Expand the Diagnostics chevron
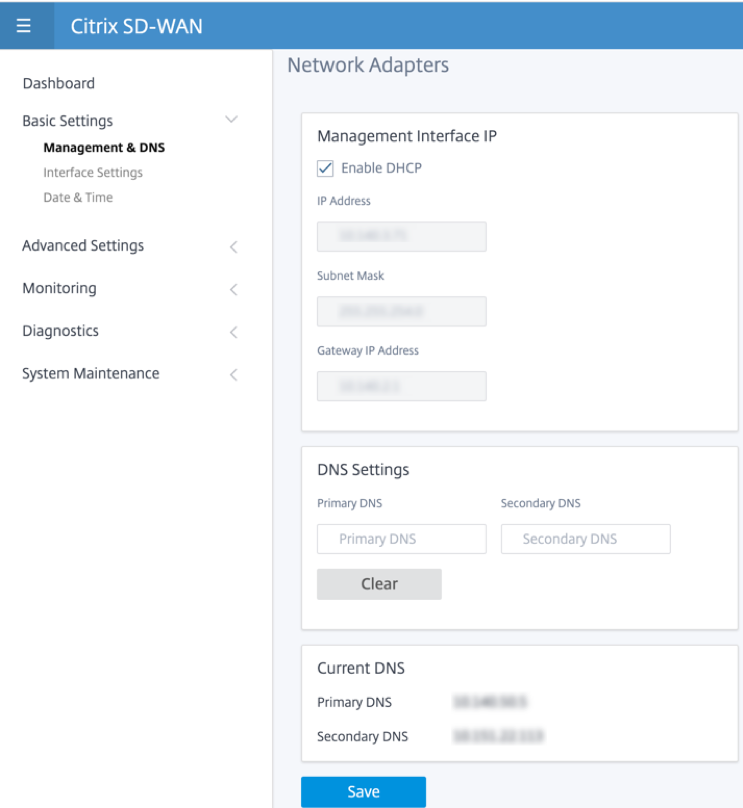 tap(233, 332)
